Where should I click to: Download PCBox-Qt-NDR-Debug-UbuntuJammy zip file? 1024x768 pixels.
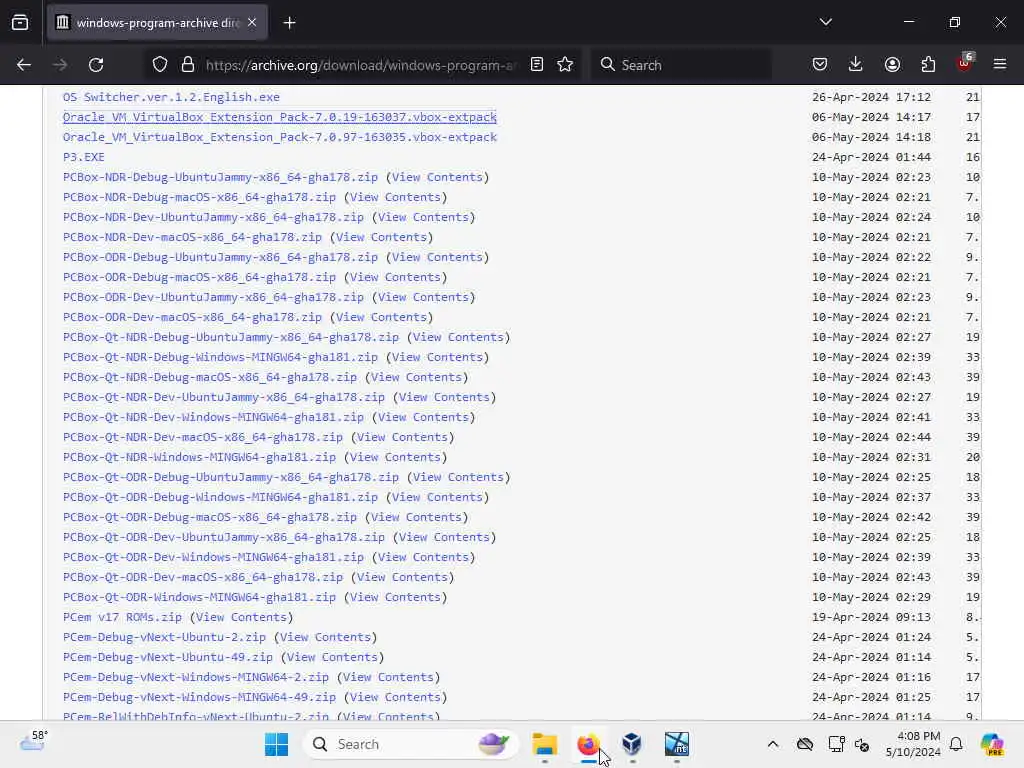[231, 337]
